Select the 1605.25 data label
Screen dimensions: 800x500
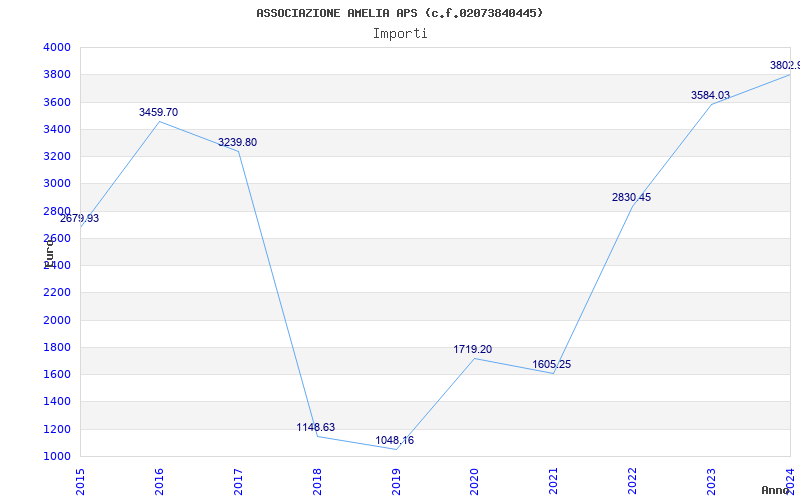[552, 364]
